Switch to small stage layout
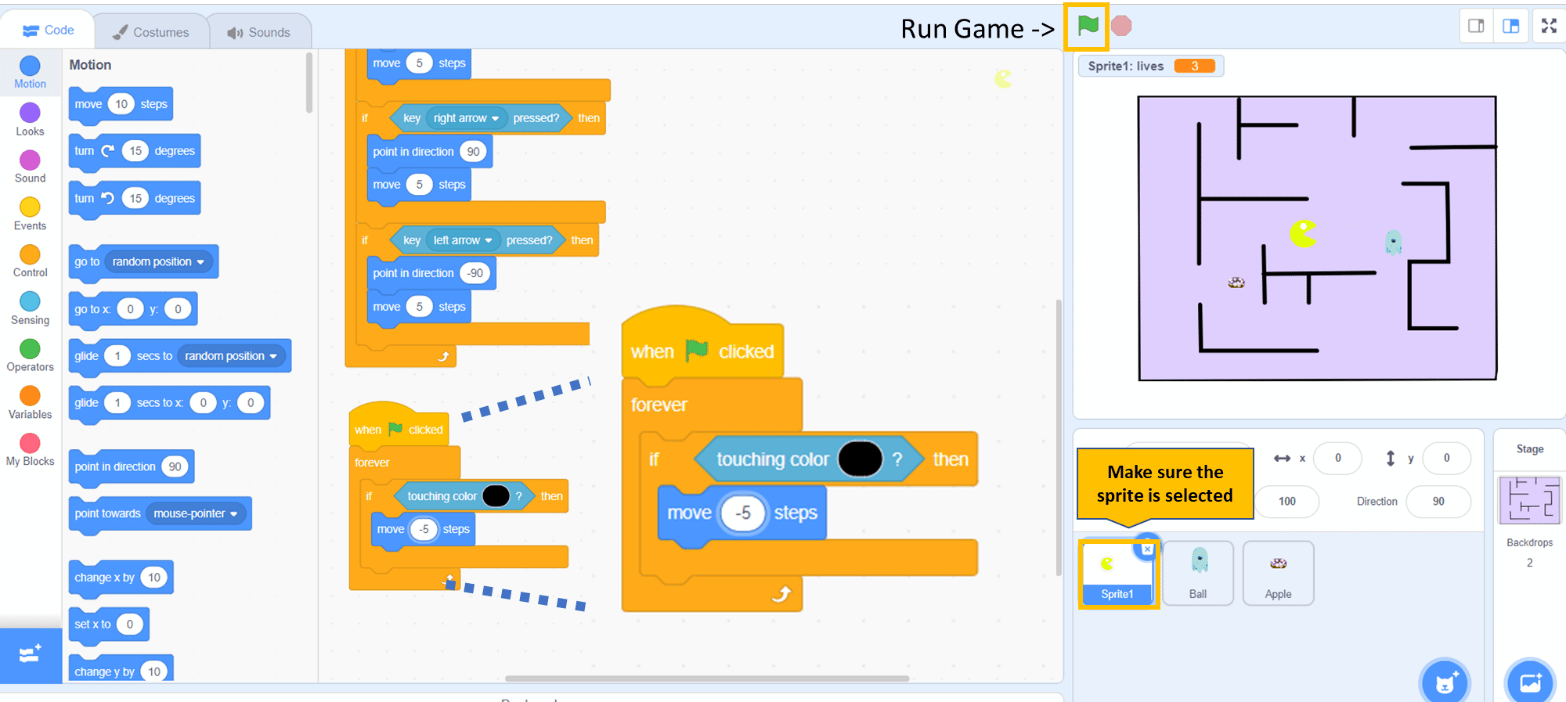The image size is (1566, 702). tap(1475, 26)
